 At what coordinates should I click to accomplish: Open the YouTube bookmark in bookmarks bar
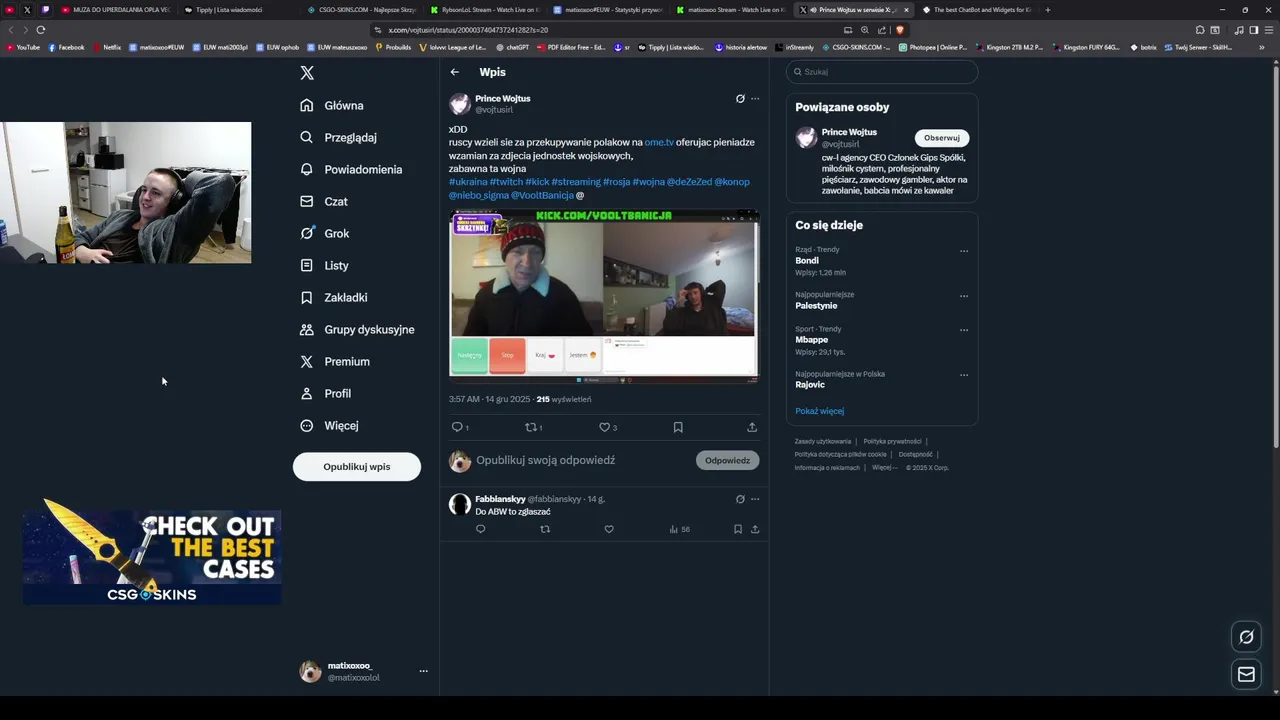[23, 47]
